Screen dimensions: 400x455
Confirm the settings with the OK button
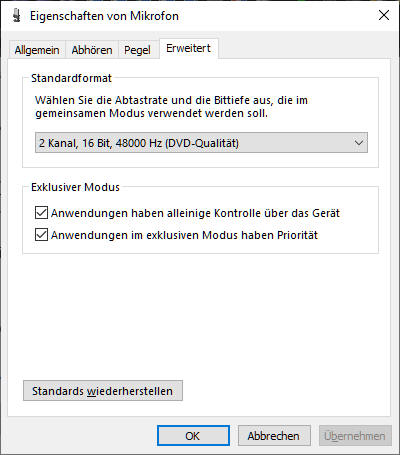193,436
